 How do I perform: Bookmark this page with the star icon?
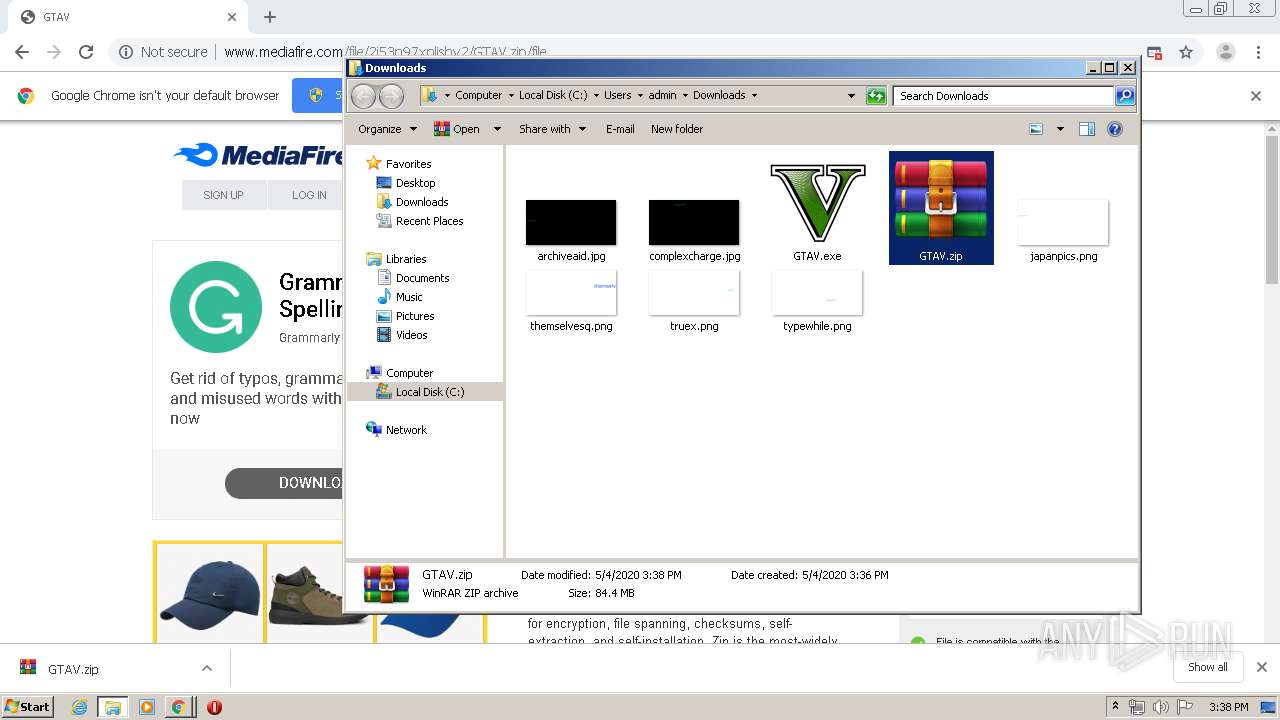pos(1186,52)
